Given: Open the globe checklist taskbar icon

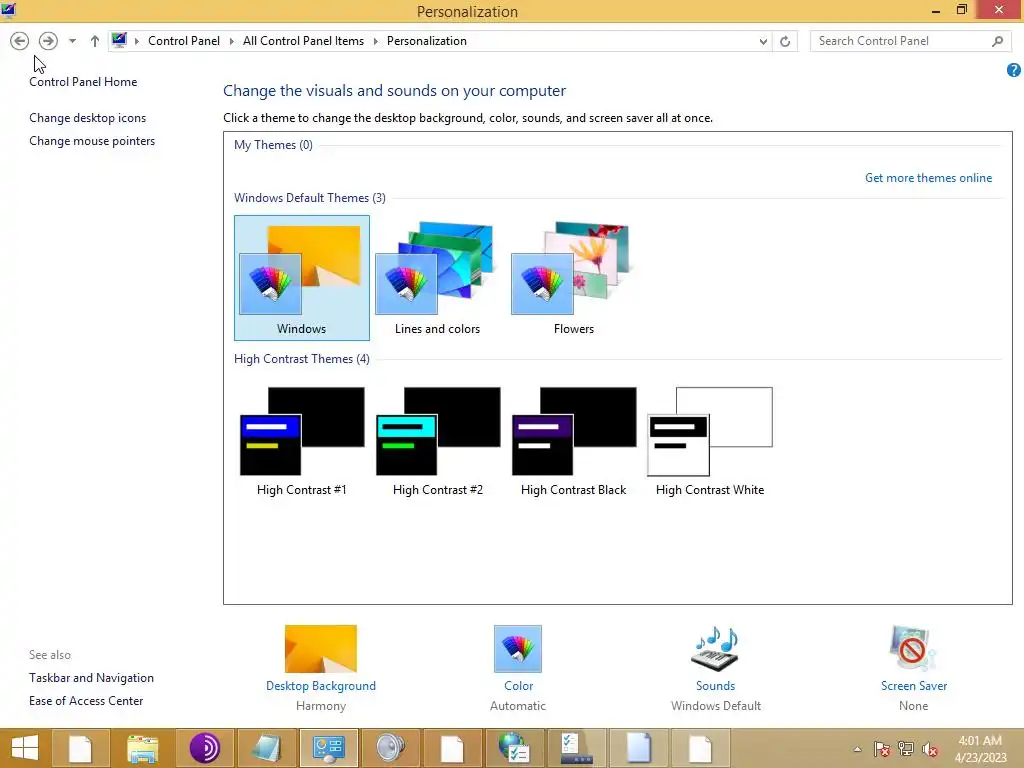Looking at the screenshot, I should (514, 748).
